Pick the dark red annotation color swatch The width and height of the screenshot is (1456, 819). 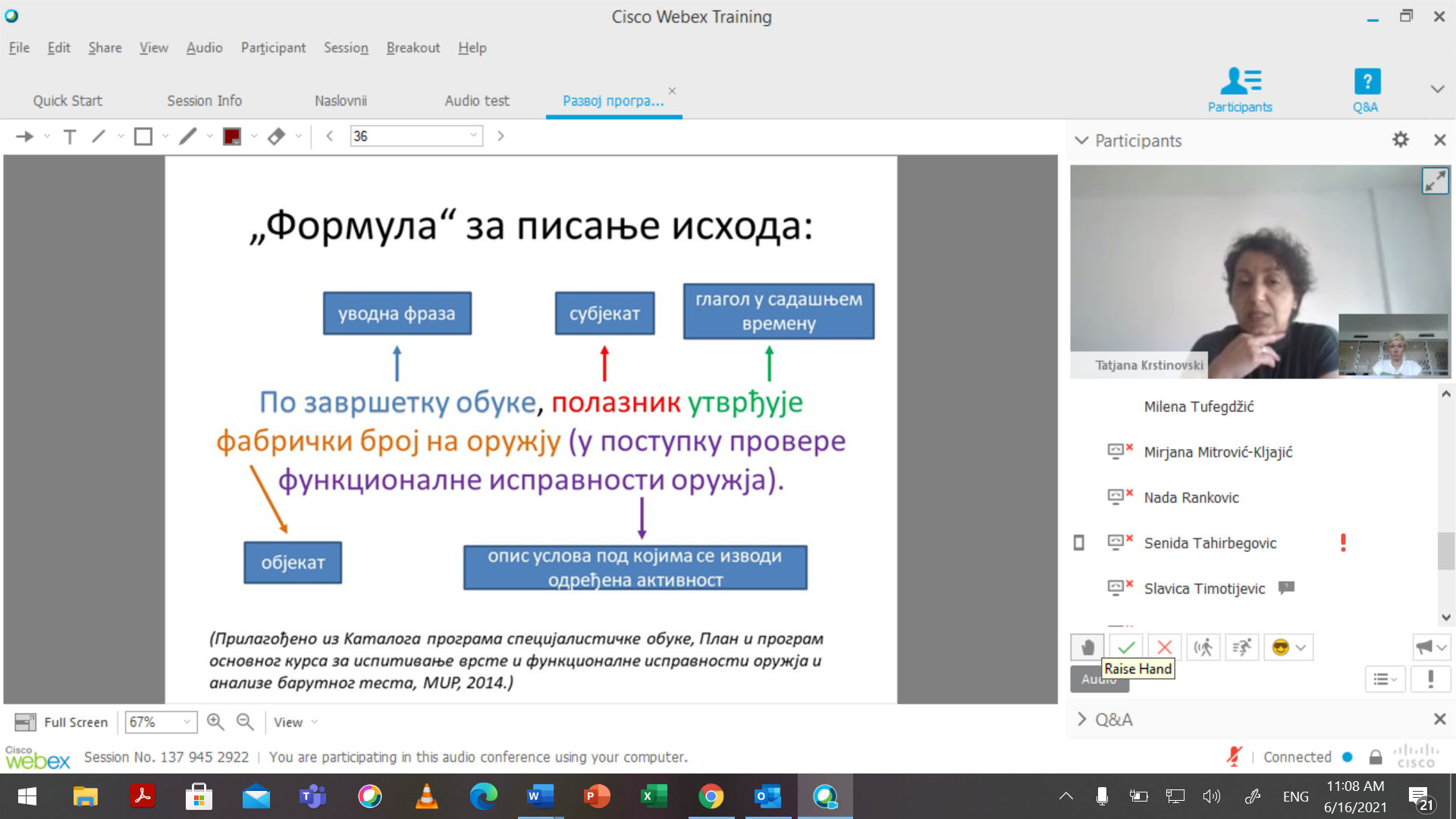coord(232,136)
